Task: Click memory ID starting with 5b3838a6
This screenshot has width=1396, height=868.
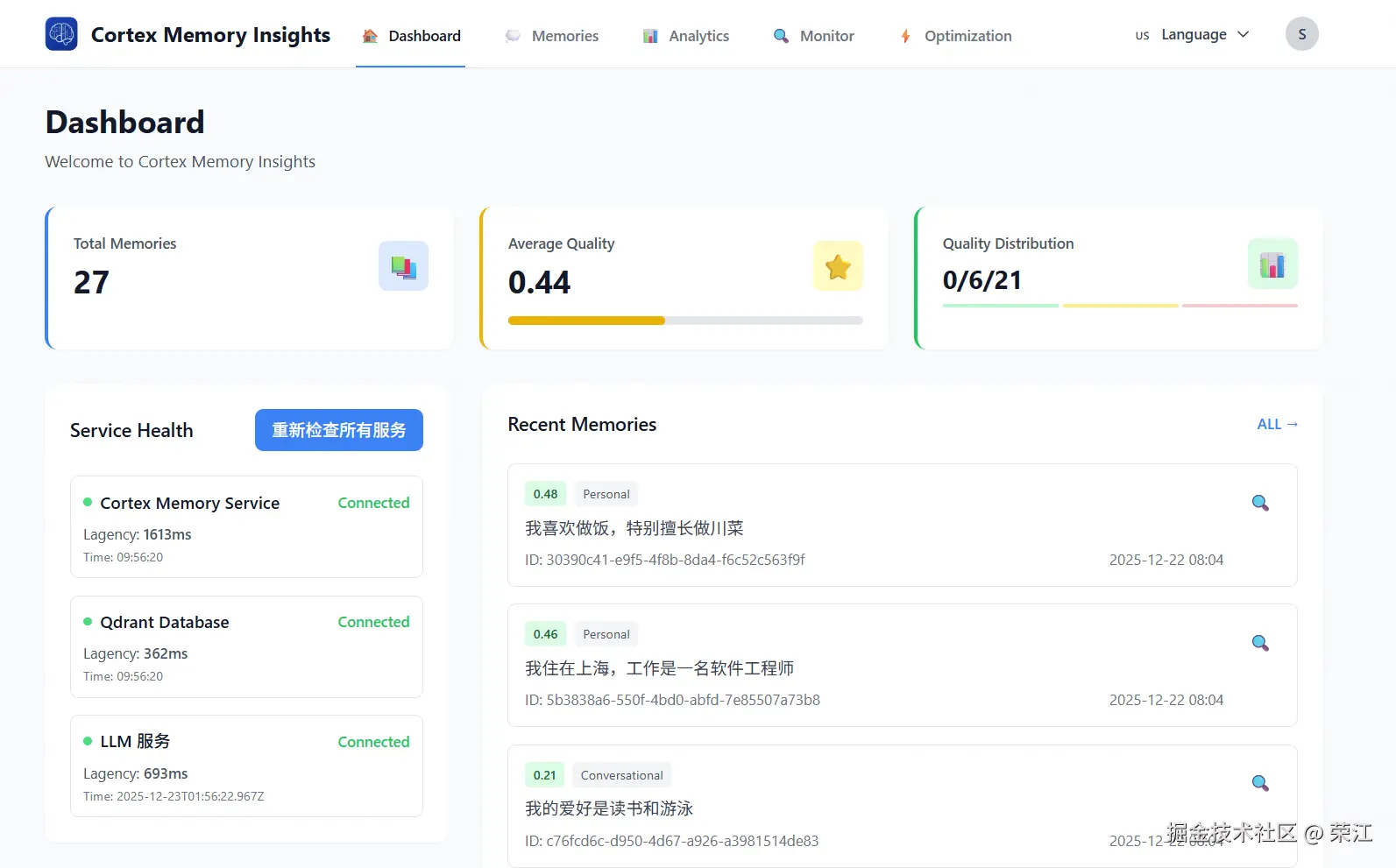Action: point(672,700)
